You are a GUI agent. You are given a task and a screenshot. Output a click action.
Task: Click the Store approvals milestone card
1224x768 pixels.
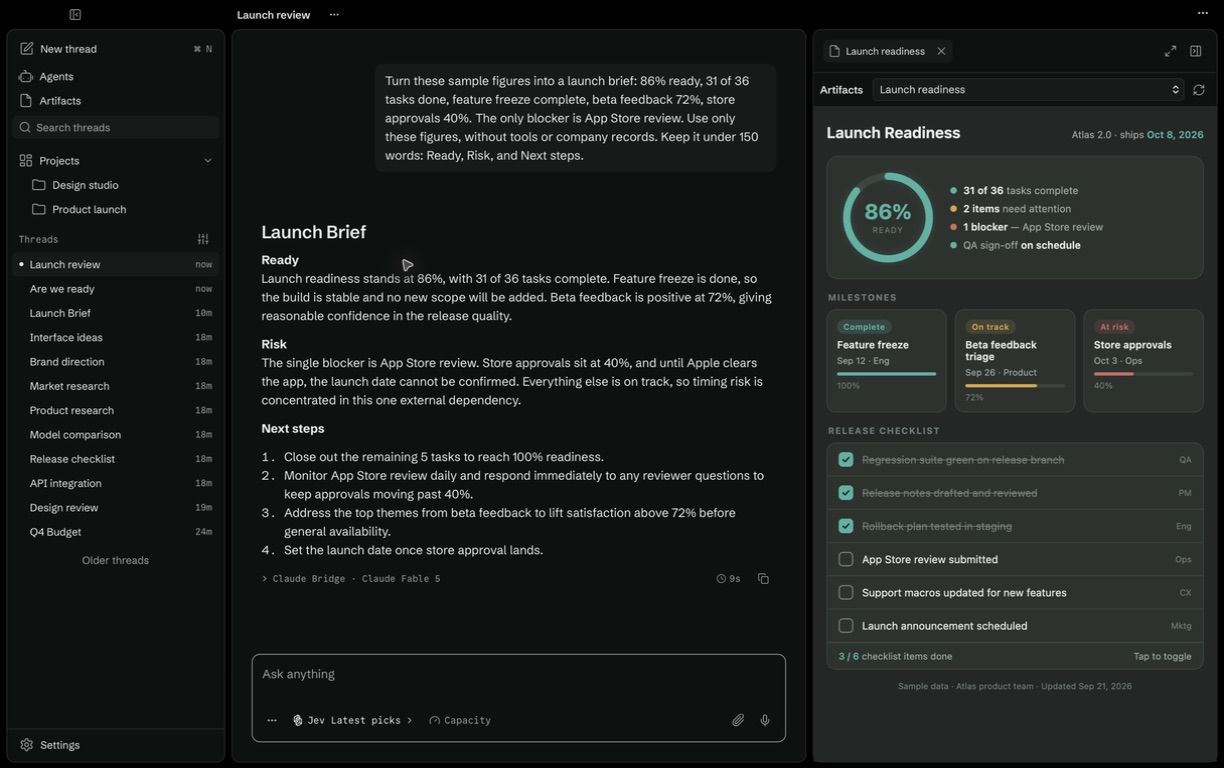[1143, 360]
